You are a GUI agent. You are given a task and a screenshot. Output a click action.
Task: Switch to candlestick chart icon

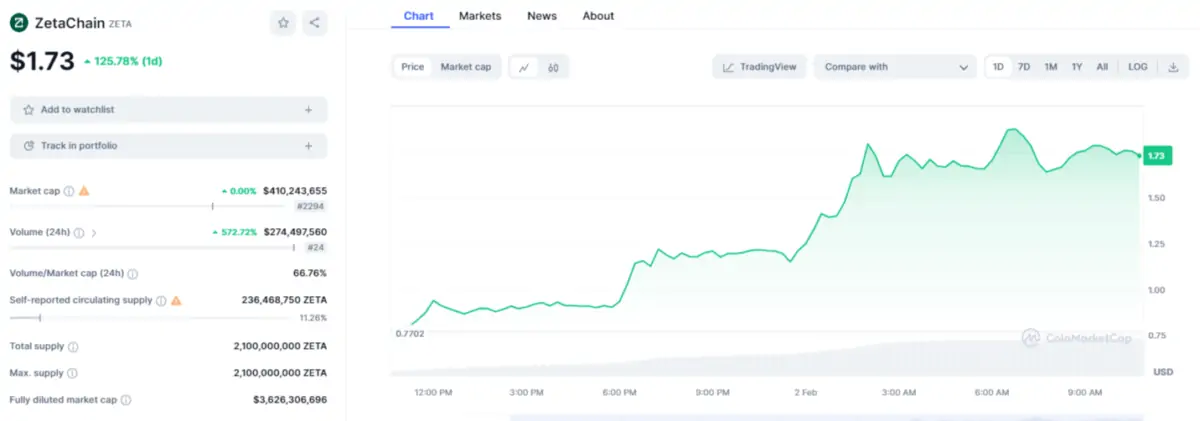tap(552, 67)
